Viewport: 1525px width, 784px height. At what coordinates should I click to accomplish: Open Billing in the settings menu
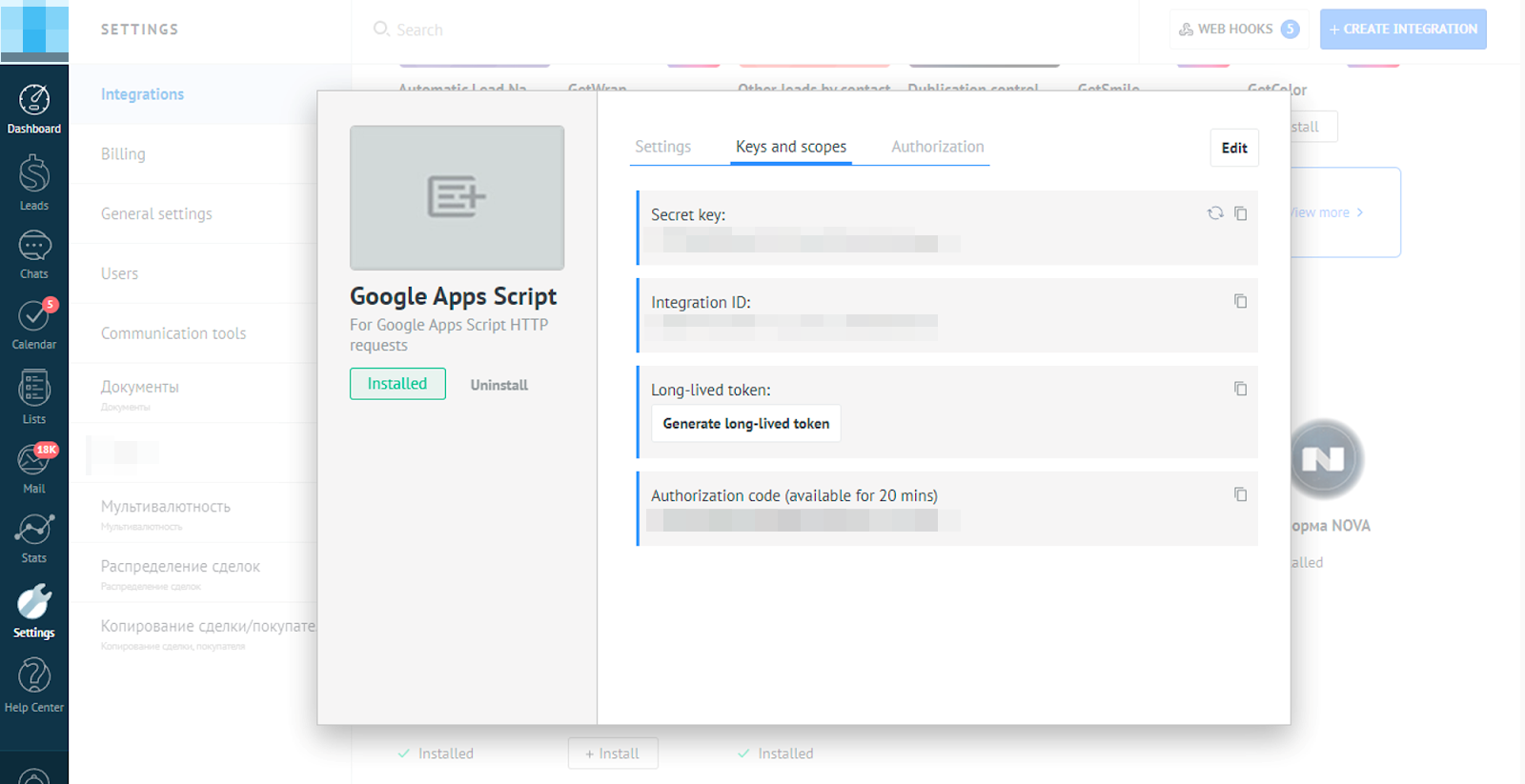click(123, 154)
